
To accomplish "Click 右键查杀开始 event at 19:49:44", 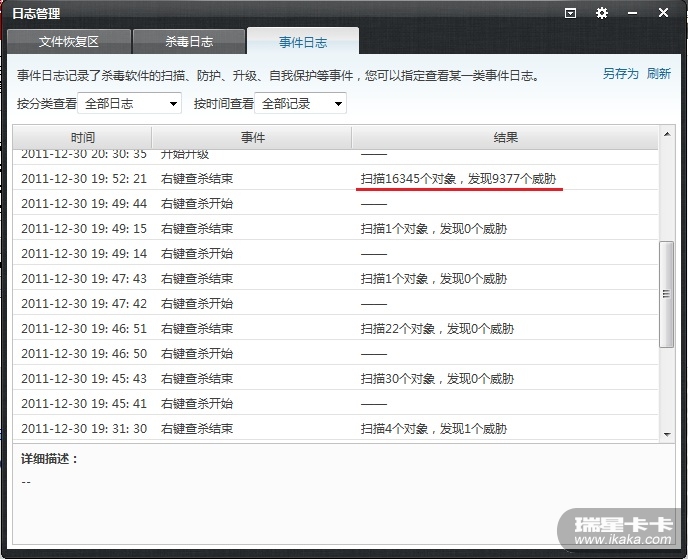I will [197, 204].
